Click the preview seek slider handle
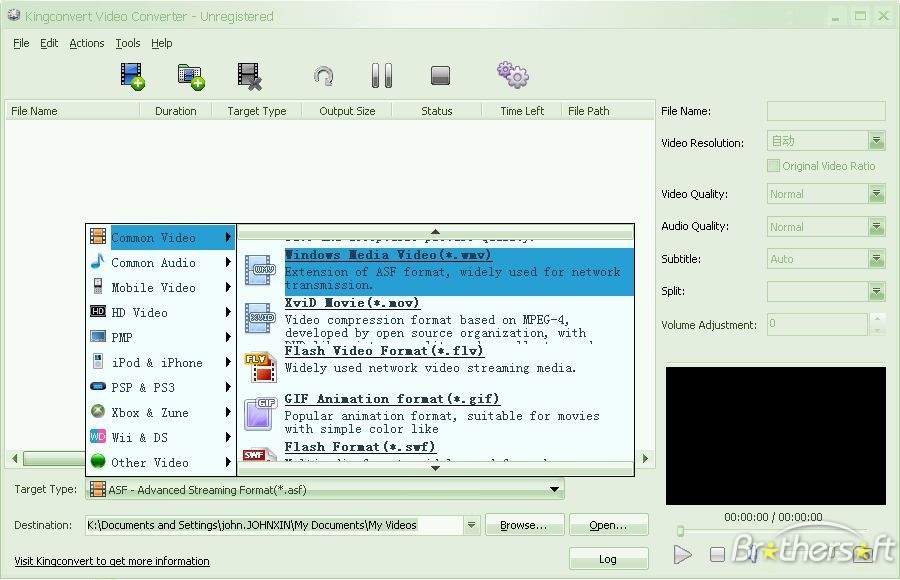 point(680,530)
